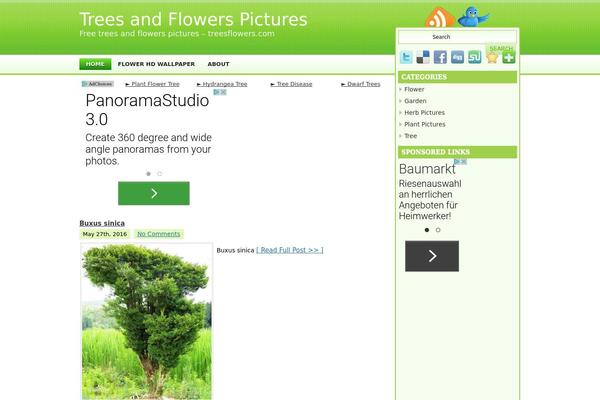
Task: Click the green arrow button in PanoramaStudio ad
Action: coord(153,193)
